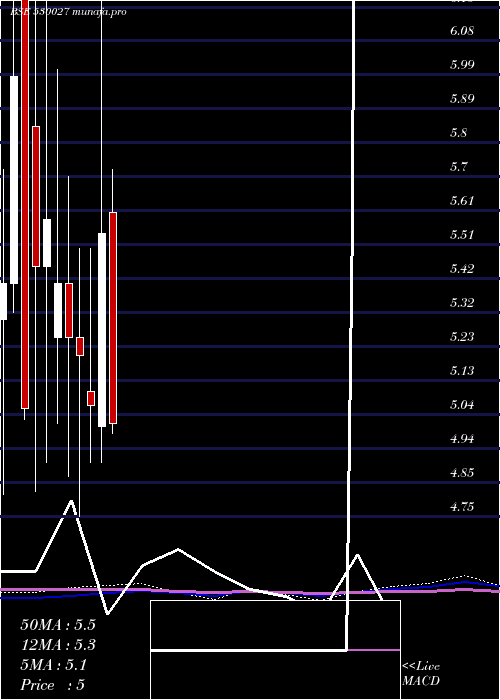Click the 4.85 price axis label

click(x=461, y=473)
